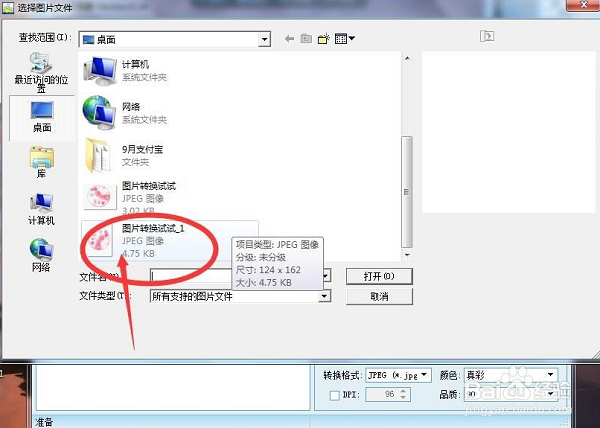
Task: Open 库 in the places sidebar
Action: click(41, 161)
